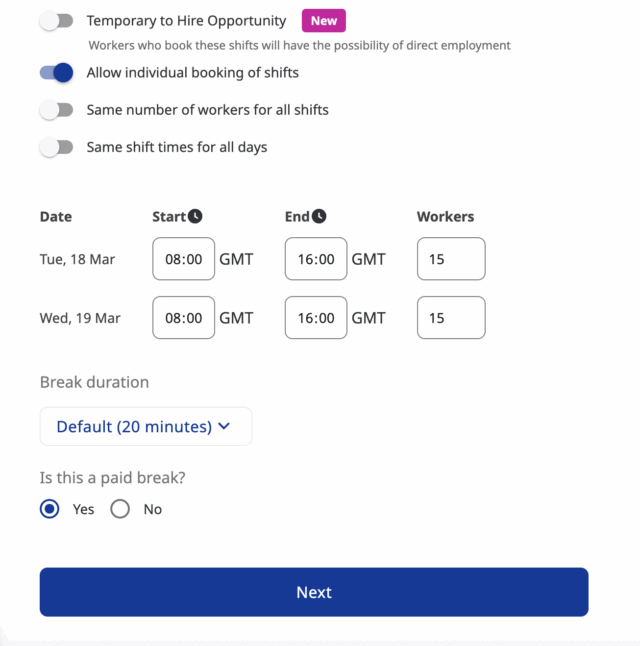Turn on Same number of workers toggle
Screen dimensions: 640x646
tap(56, 110)
